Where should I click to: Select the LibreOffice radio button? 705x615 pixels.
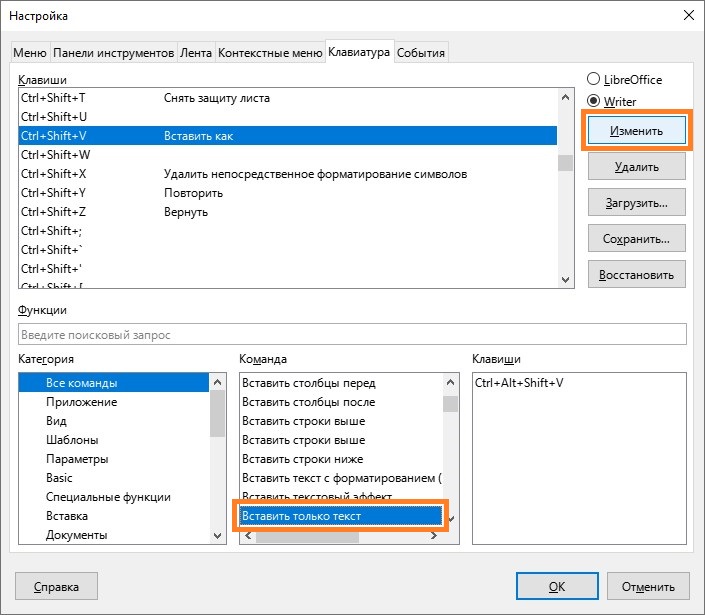pyautogui.click(x=594, y=80)
